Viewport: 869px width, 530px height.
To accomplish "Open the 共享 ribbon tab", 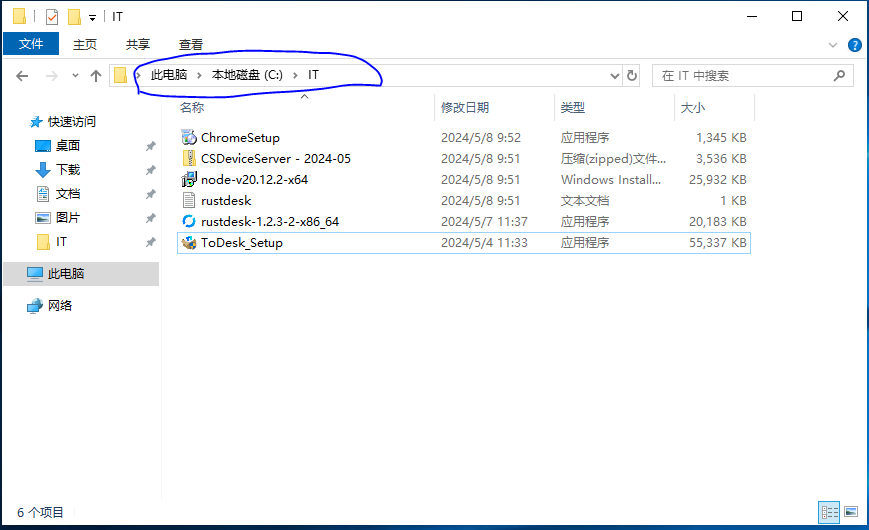I will click(x=137, y=44).
